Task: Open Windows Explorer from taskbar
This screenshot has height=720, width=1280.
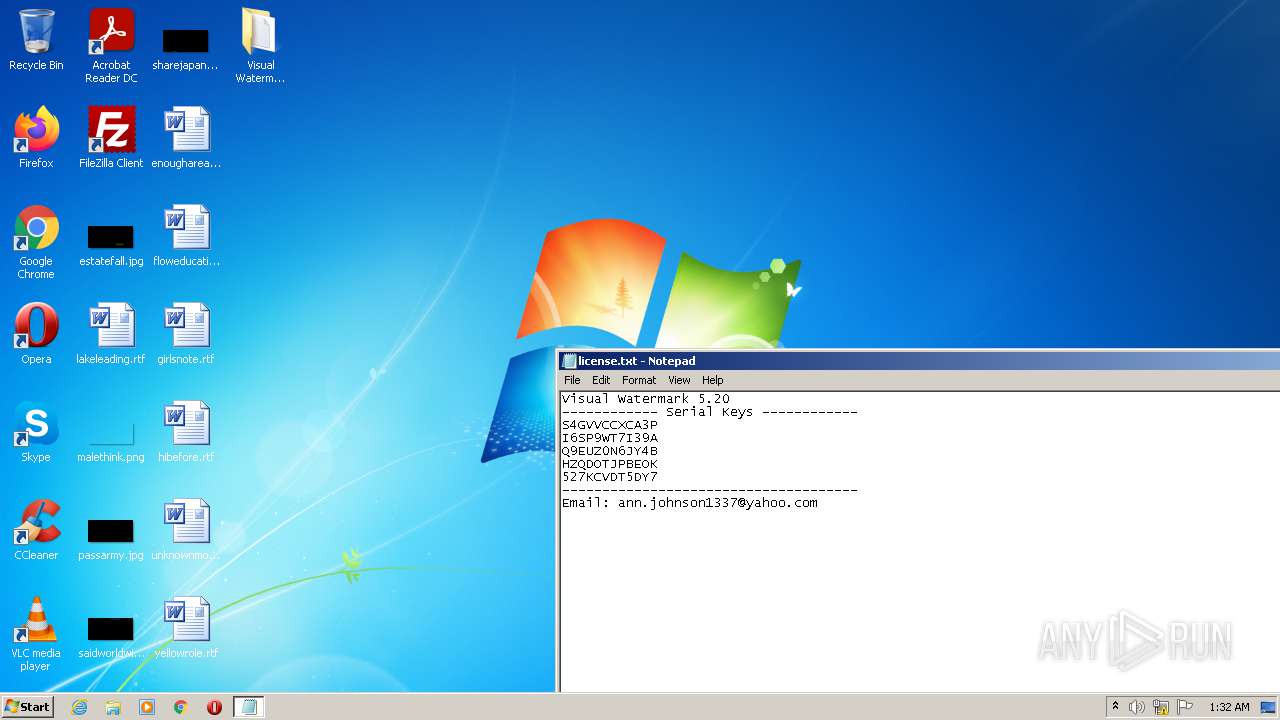Action: point(113,707)
